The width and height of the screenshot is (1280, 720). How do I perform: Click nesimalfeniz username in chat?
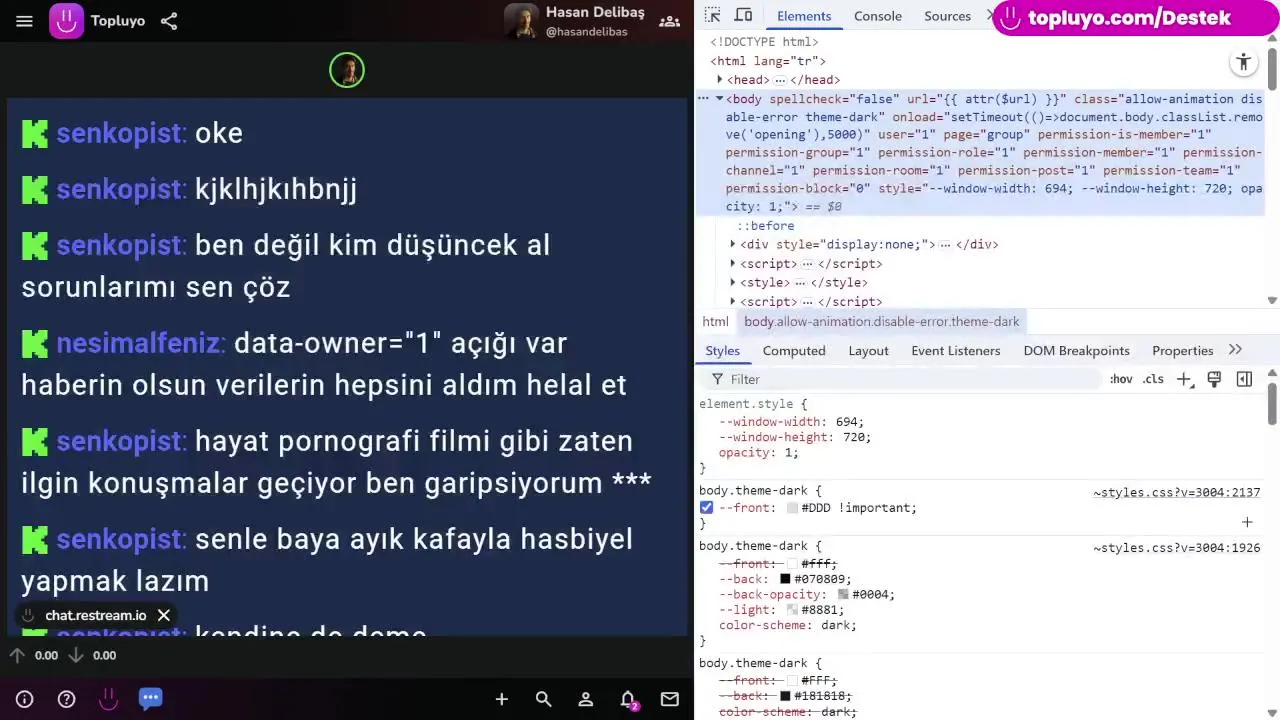140,343
